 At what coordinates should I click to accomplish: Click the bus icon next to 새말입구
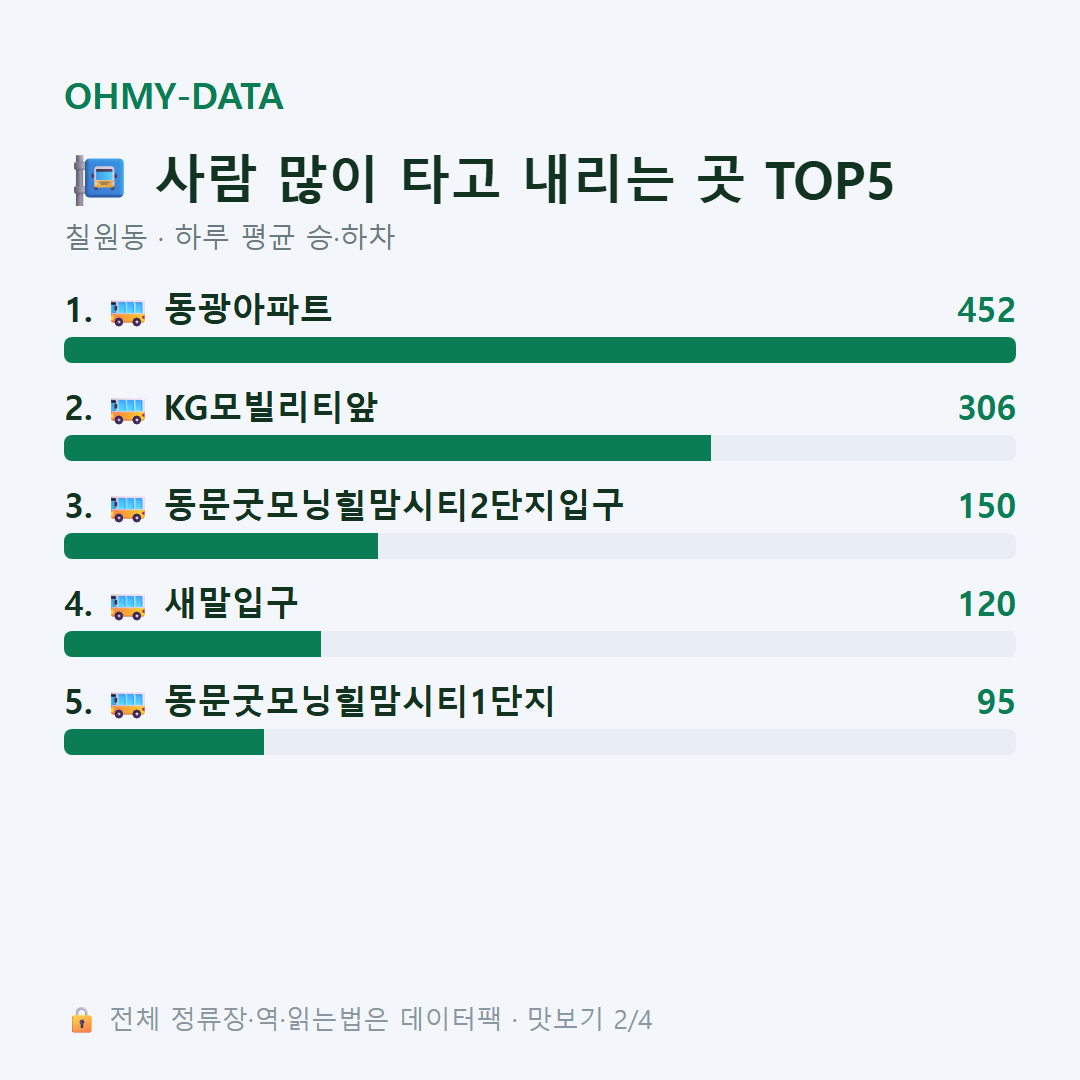[x=127, y=605]
